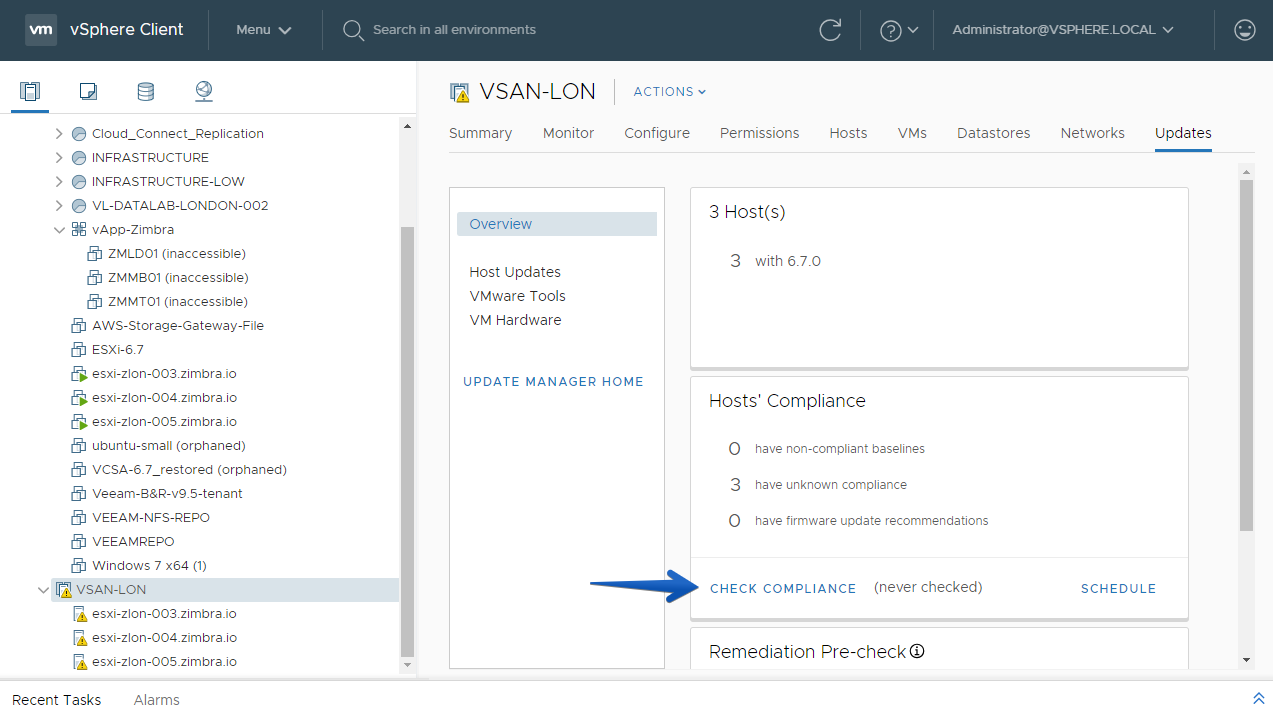
Task: Switch to the Networks tab
Action: click(1092, 133)
